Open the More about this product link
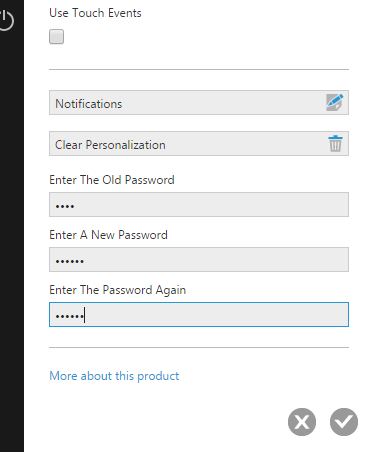This screenshot has height=452, width=372. click(114, 376)
